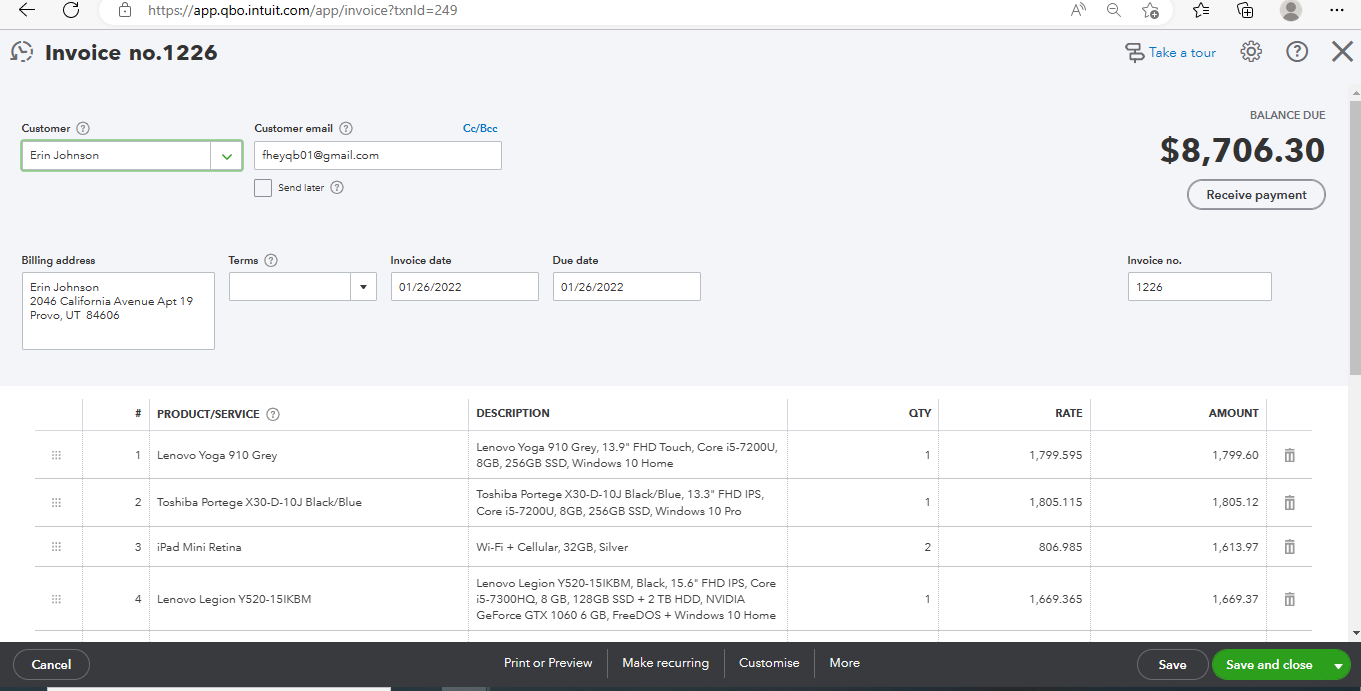
Task: Click the browser back arrow
Action: pos(27,10)
